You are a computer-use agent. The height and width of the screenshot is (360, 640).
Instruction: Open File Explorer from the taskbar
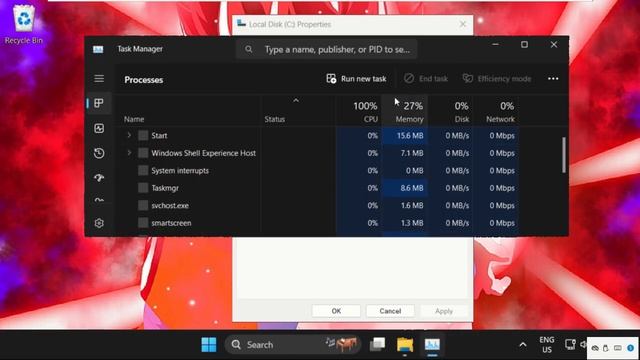pyautogui.click(x=405, y=345)
